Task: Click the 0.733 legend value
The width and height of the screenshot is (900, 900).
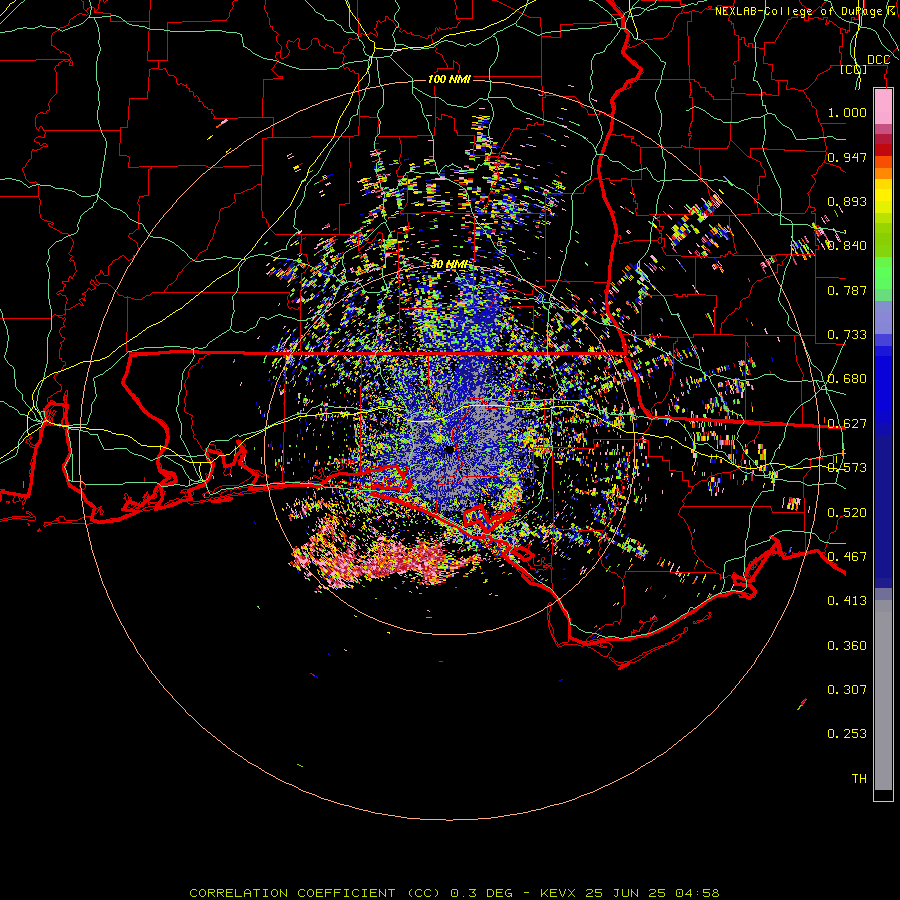Action: pyautogui.click(x=847, y=335)
